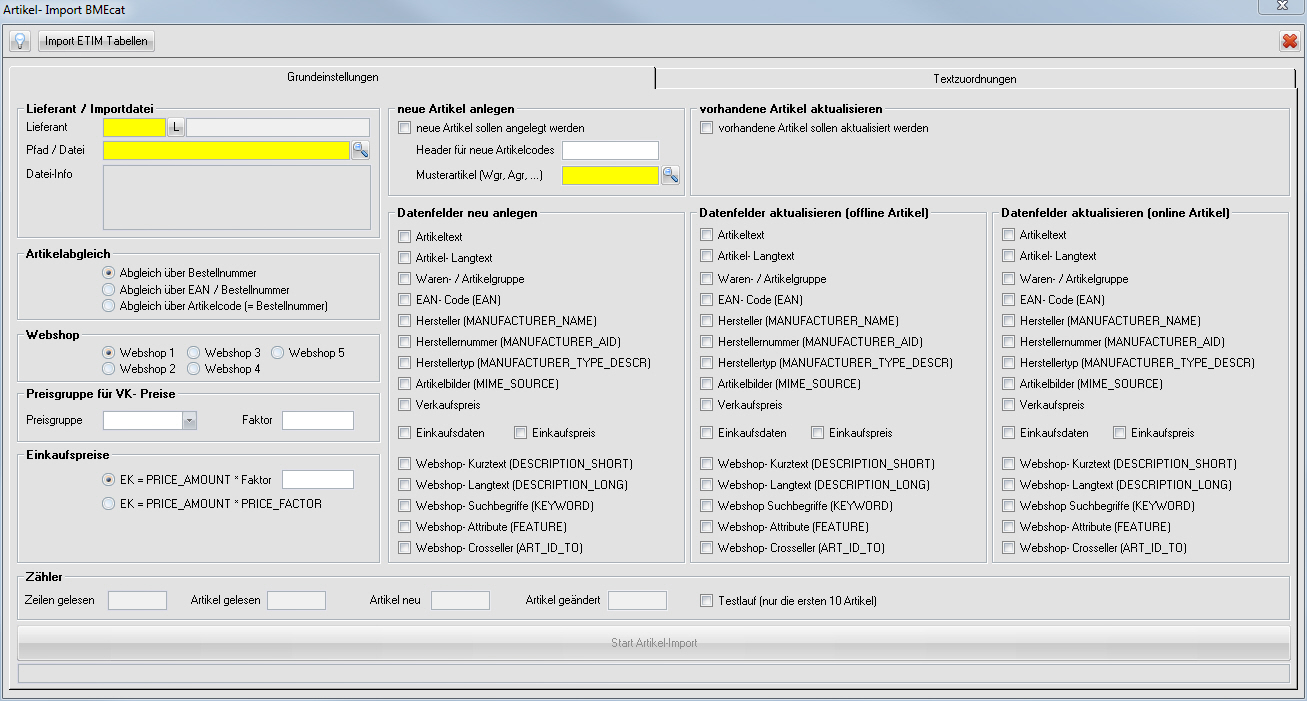Click the Faktor field next to Preisgruppe
Image resolution: width=1307 pixels, height=701 pixels.
(318, 420)
